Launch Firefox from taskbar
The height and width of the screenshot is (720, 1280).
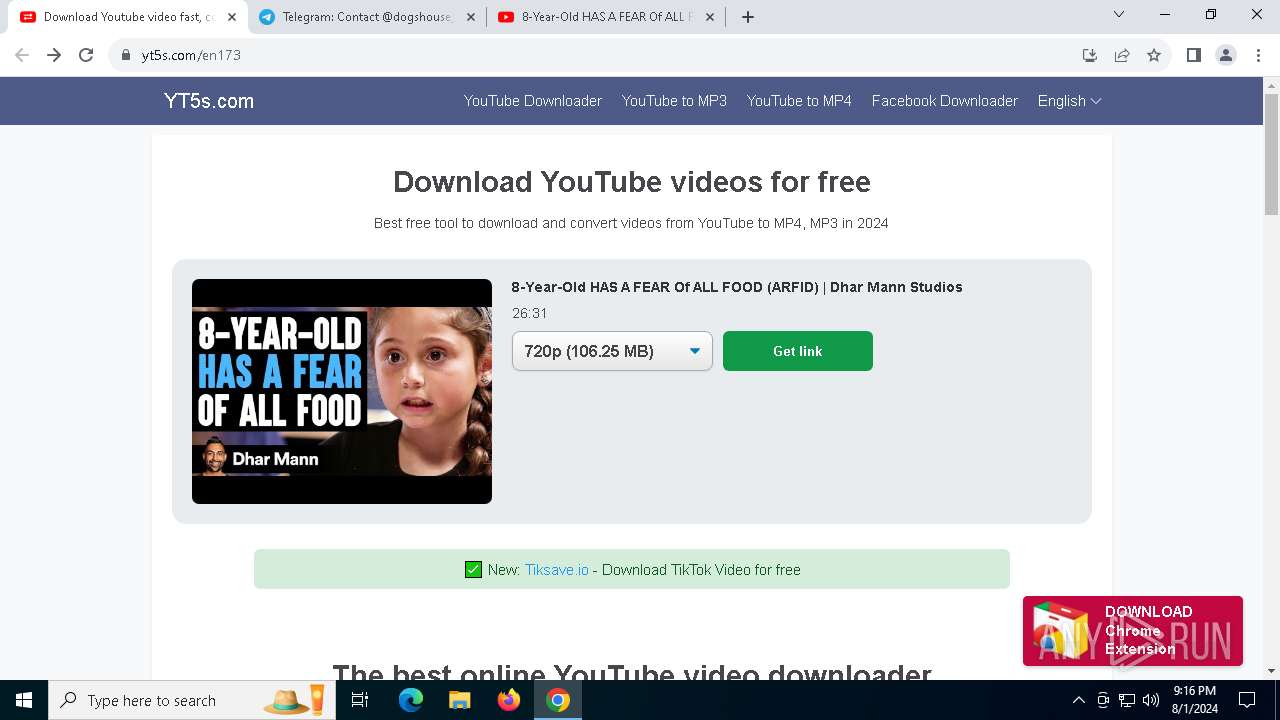pos(508,700)
